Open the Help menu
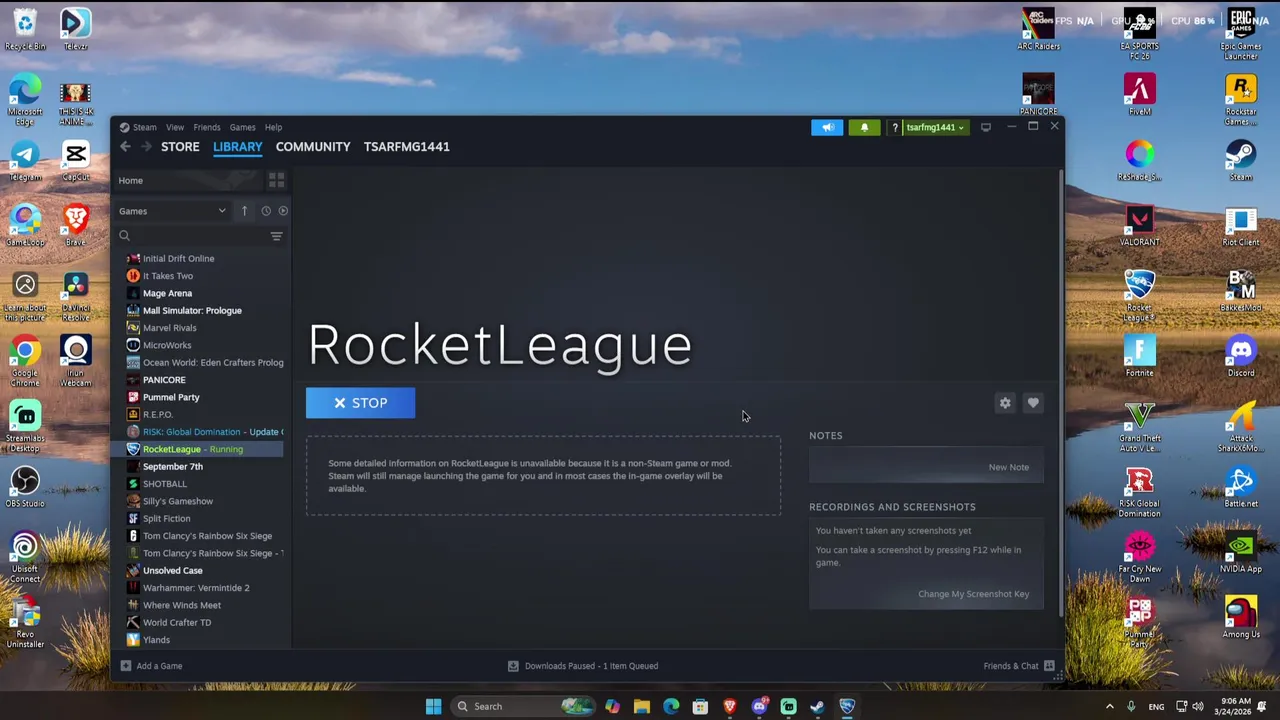This screenshot has width=1280, height=720. (273, 127)
